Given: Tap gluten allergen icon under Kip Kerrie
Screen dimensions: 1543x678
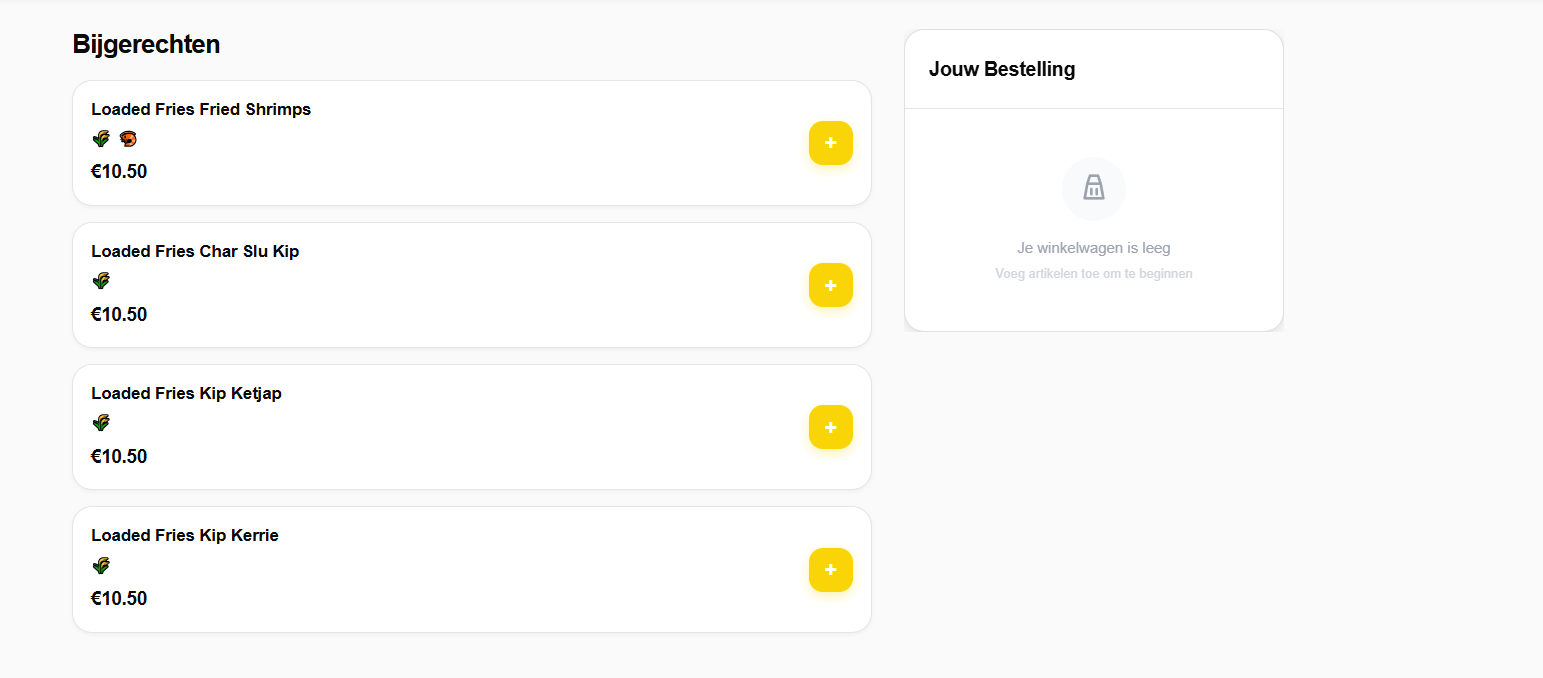Looking at the screenshot, I should [x=101, y=565].
